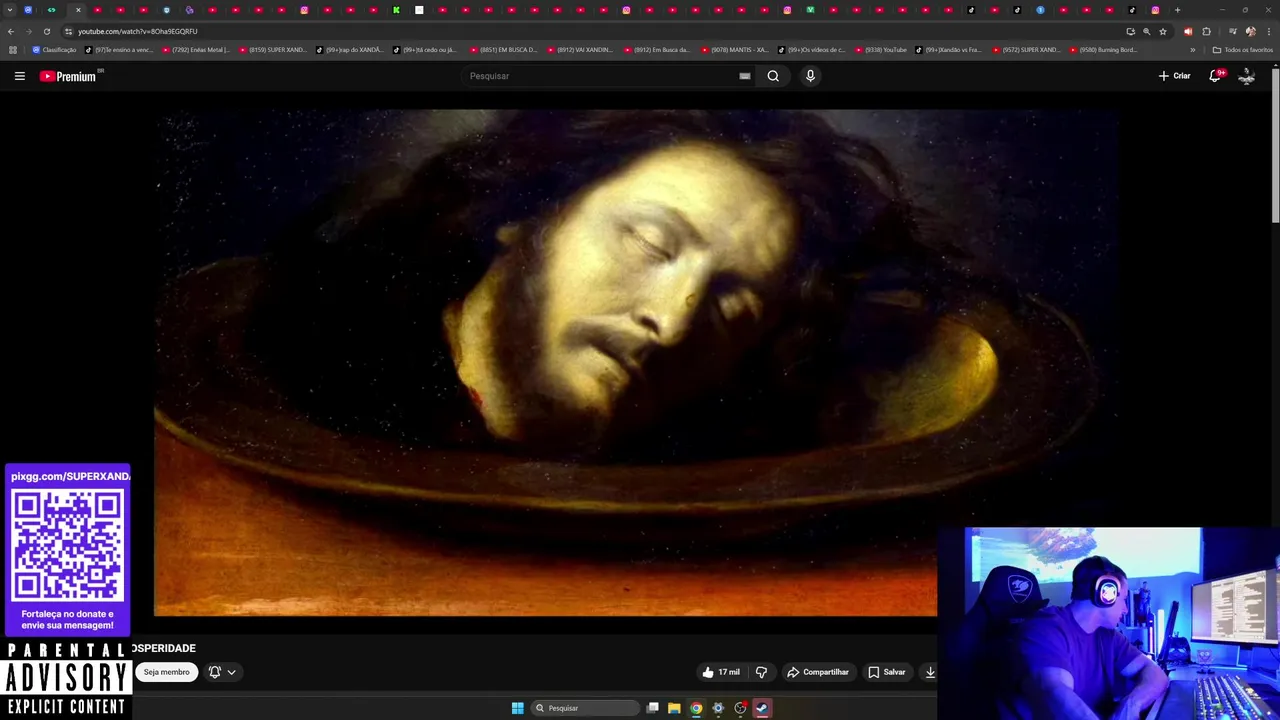Save the video with Salvar

[x=887, y=672]
